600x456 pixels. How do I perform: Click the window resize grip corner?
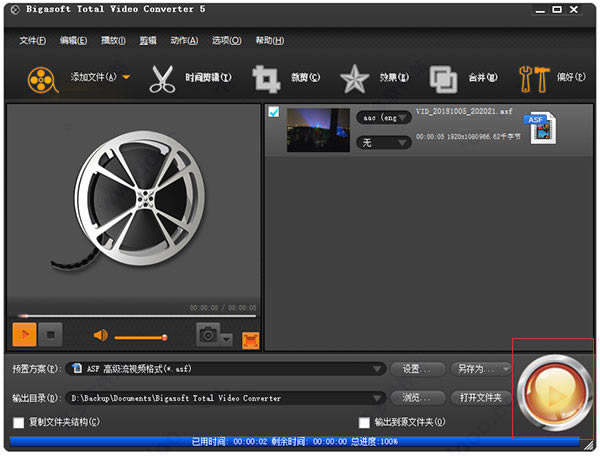(x=589, y=444)
